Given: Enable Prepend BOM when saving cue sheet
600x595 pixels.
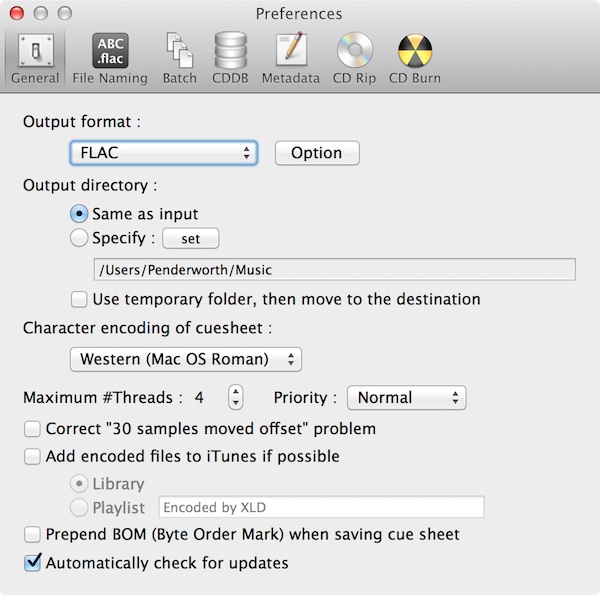Looking at the screenshot, I should 32,535.
